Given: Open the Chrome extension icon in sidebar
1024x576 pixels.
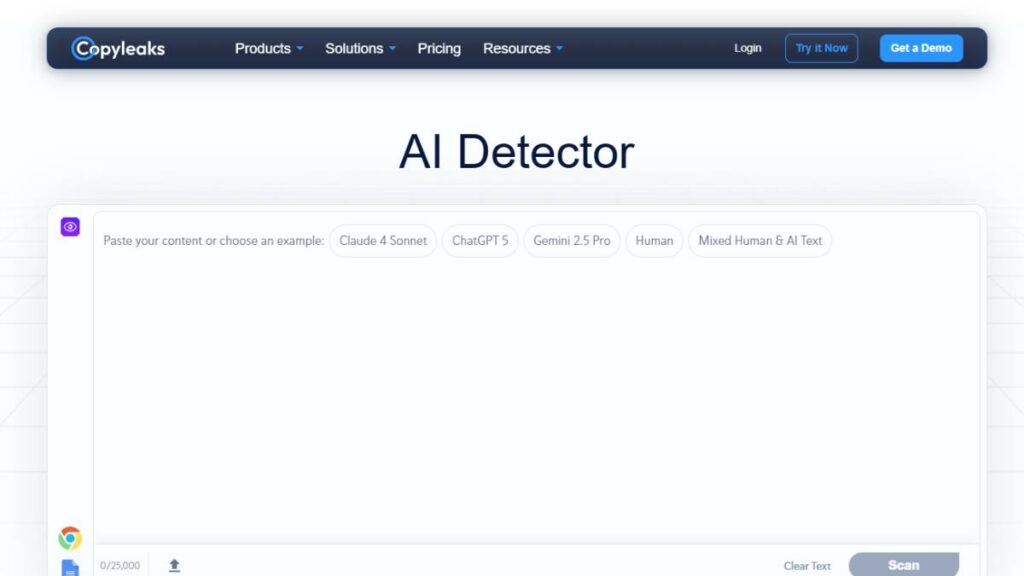Looking at the screenshot, I should (x=70, y=538).
